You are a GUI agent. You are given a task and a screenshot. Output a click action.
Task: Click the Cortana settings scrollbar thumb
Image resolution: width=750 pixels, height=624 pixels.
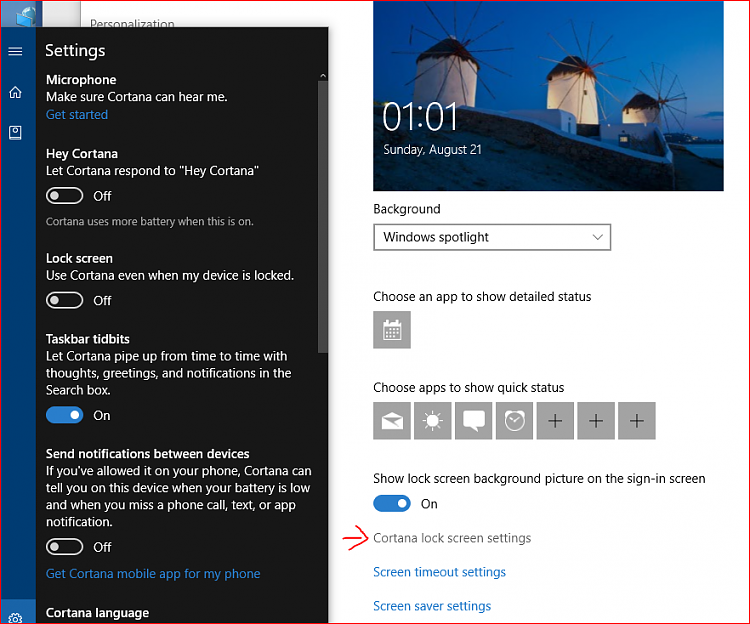pos(323,217)
